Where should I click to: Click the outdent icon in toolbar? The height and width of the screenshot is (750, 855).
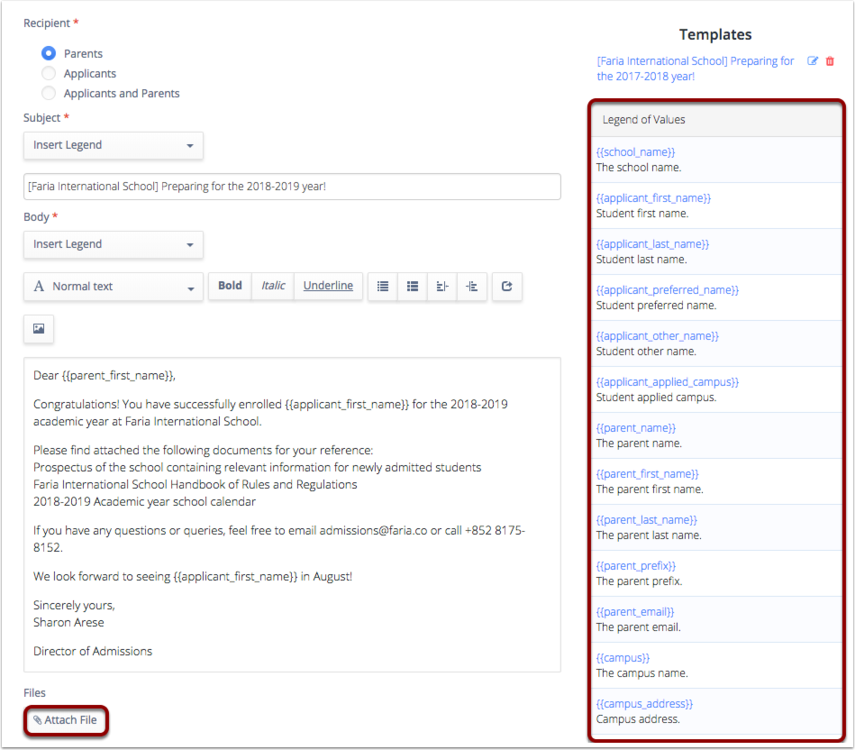[x=442, y=286]
